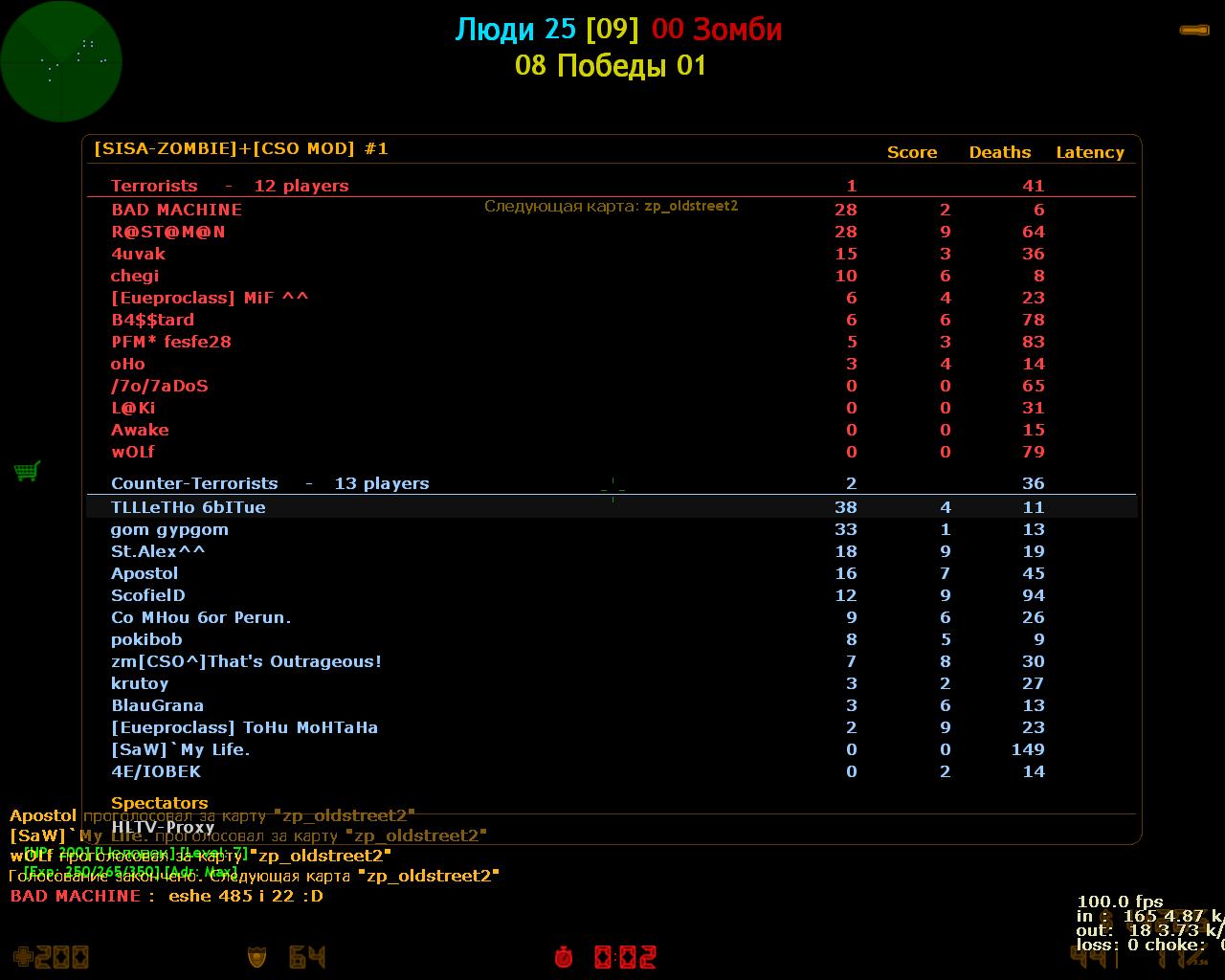
Task: Click the Score column header
Action: [911, 152]
